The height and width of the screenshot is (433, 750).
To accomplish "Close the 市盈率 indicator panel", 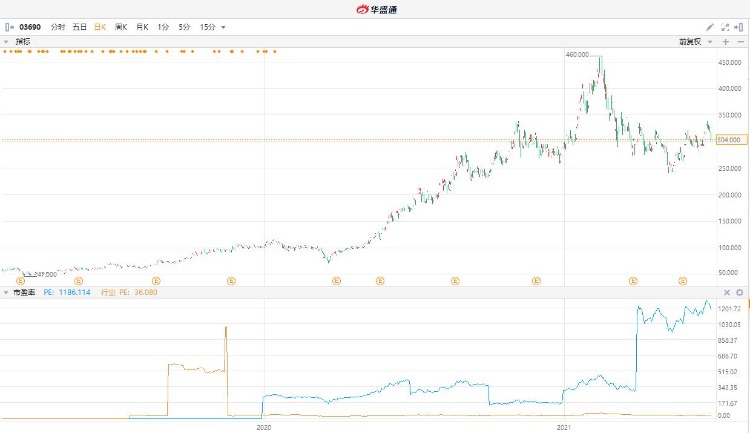I will click(x=727, y=292).
